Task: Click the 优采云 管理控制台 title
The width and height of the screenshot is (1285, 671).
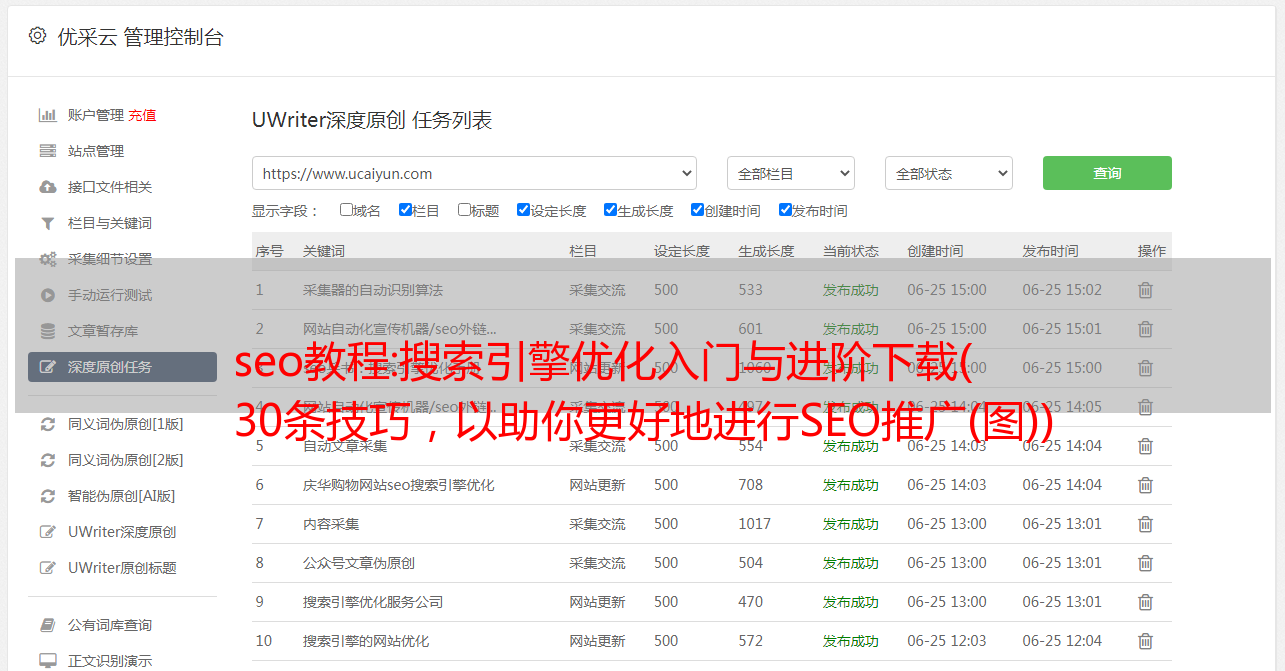Action: (140, 37)
